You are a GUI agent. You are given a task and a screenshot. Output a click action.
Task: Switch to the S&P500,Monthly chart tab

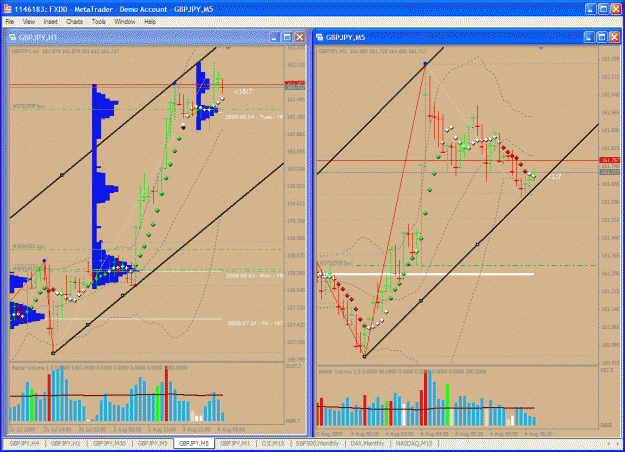coord(317,443)
